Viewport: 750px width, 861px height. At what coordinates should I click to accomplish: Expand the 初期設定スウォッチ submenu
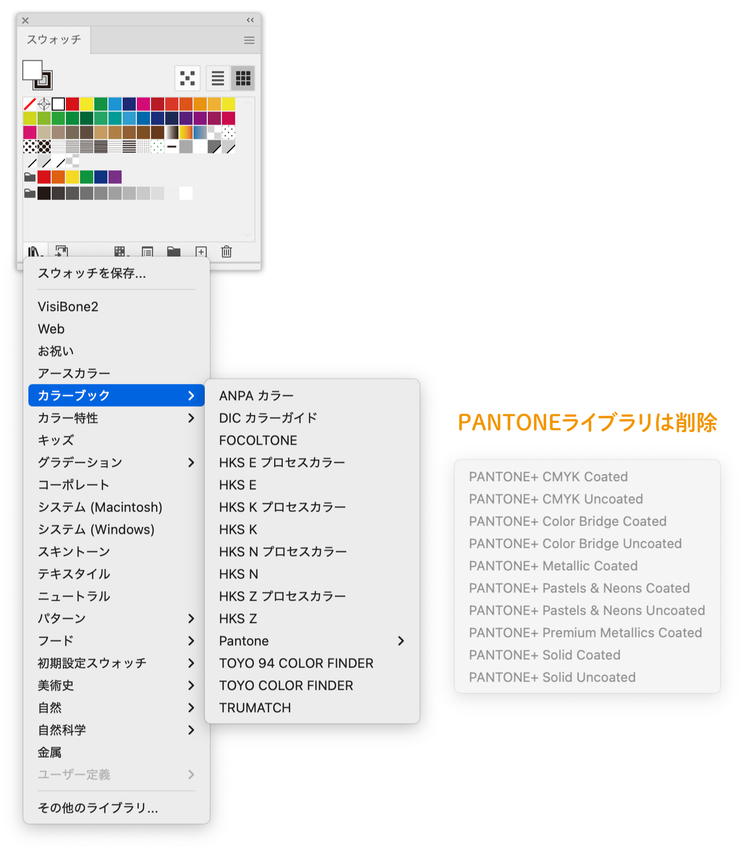pos(116,663)
